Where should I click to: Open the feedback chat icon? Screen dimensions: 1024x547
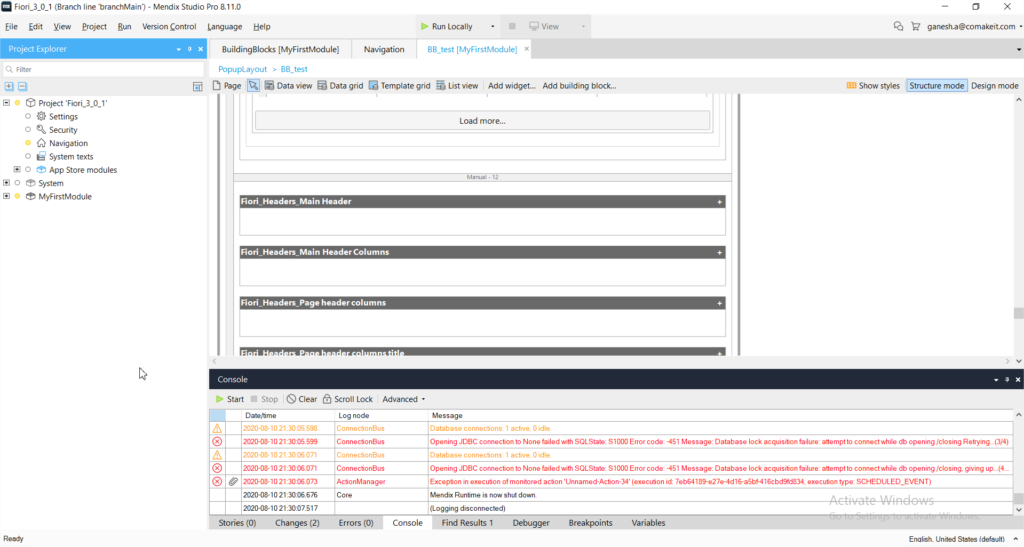click(x=898, y=26)
